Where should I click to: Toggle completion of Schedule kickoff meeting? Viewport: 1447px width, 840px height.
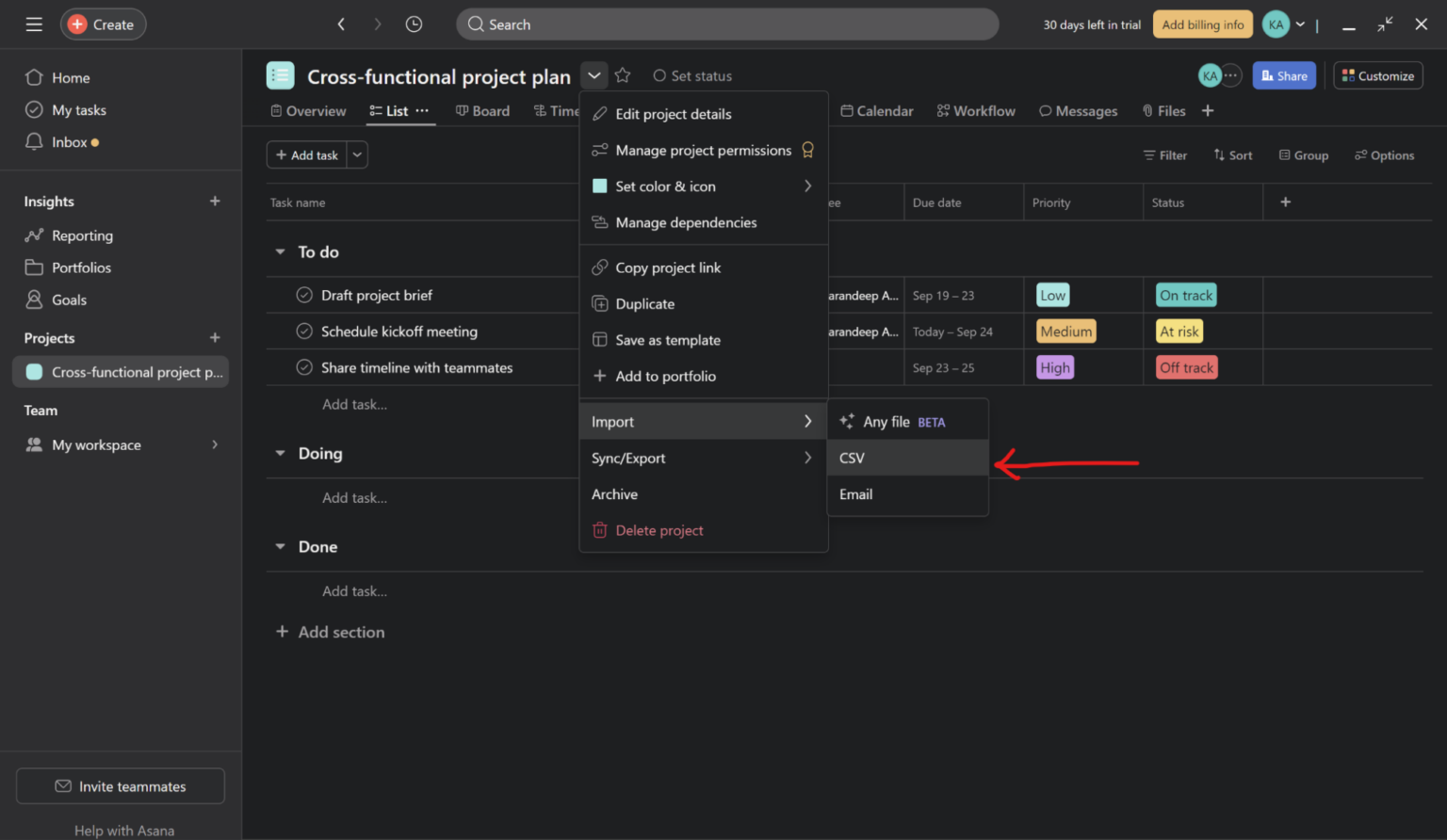[303, 331]
